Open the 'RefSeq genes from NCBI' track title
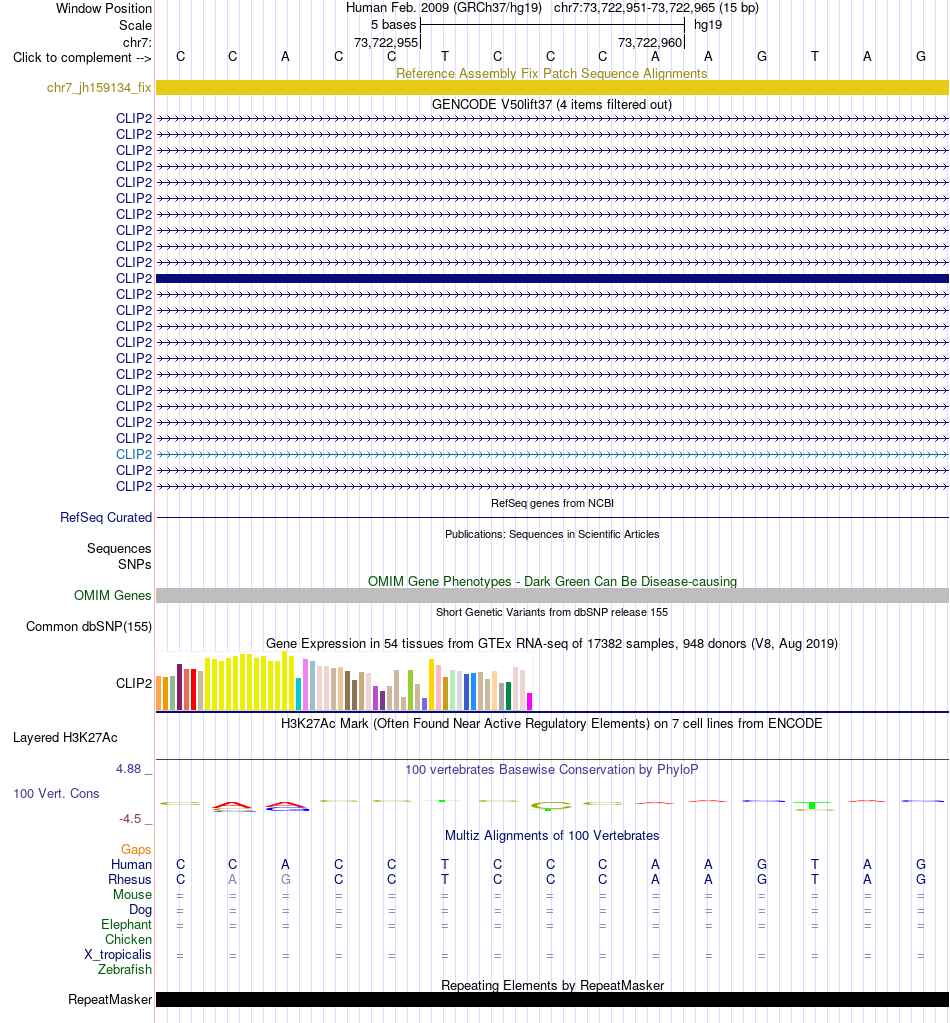This screenshot has height=1023, width=950. point(552,503)
